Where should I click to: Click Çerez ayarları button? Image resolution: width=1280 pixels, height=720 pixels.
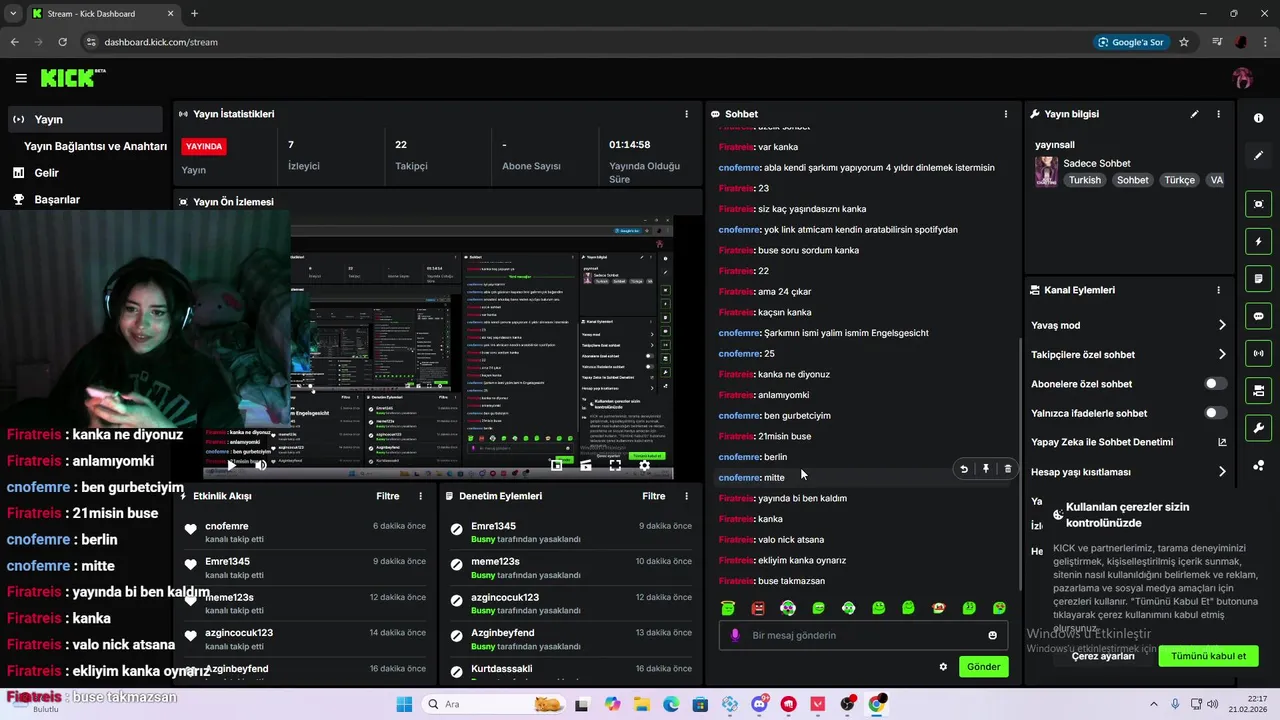tap(1103, 656)
